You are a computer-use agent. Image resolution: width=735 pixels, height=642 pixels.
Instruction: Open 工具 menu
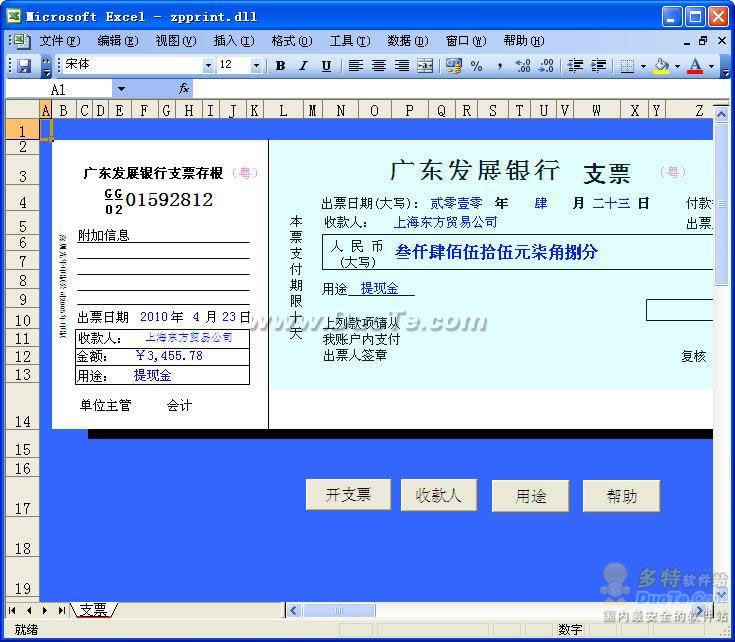click(x=350, y=41)
